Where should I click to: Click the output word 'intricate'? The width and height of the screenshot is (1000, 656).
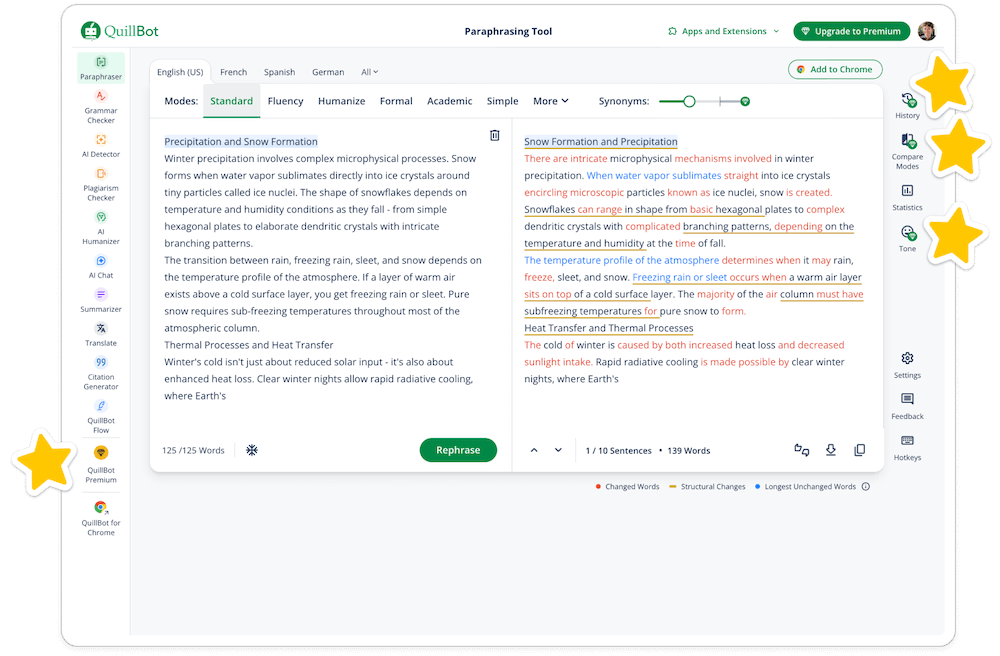point(589,158)
